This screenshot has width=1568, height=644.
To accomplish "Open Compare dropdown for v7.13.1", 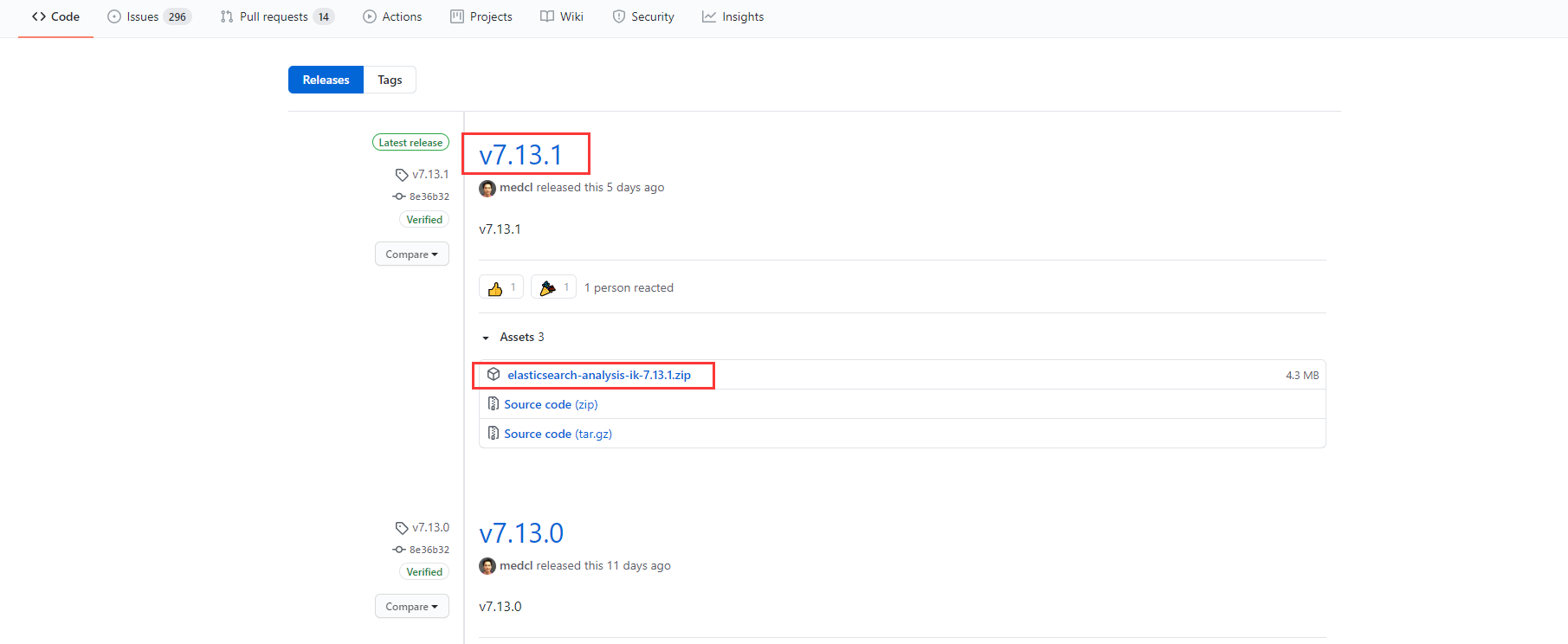I will tap(412, 254).
